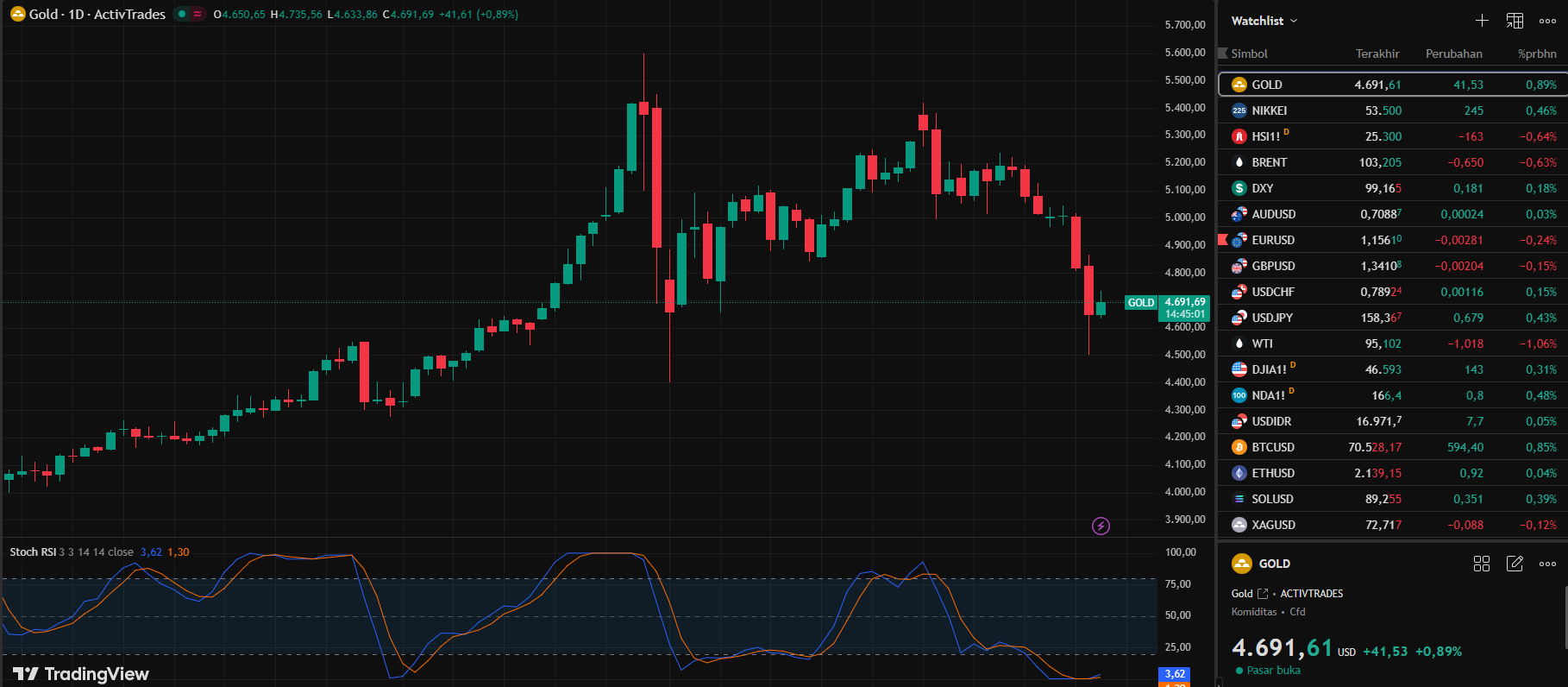Toggle the red flag marker on the EURUSD row
Image resolution: width=1568 pixels, height=687 pixels.
pyautogui.click(x=1222, y=239)
